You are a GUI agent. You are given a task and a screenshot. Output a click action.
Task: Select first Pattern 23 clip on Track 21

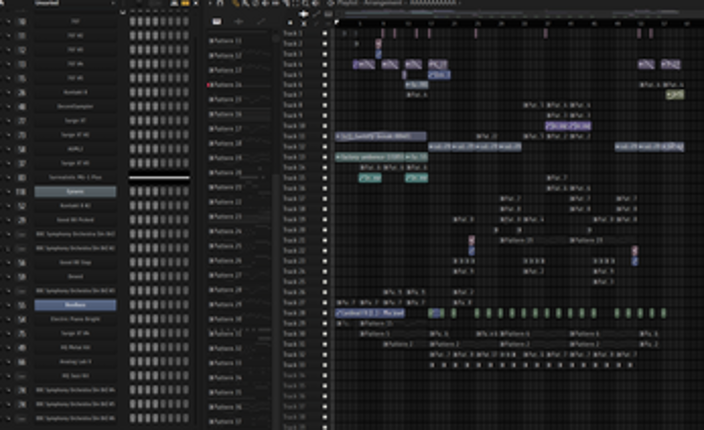533,241
